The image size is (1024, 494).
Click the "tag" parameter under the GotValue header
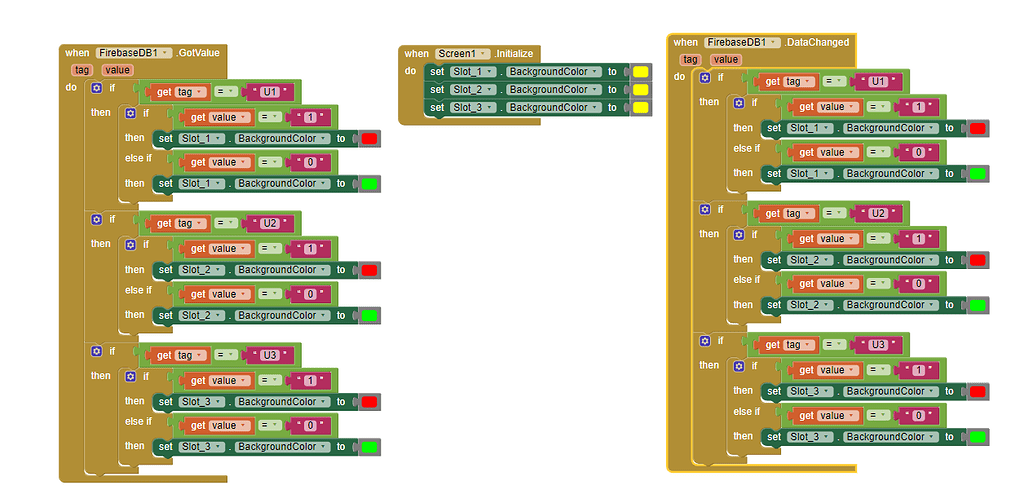(81, 70)
